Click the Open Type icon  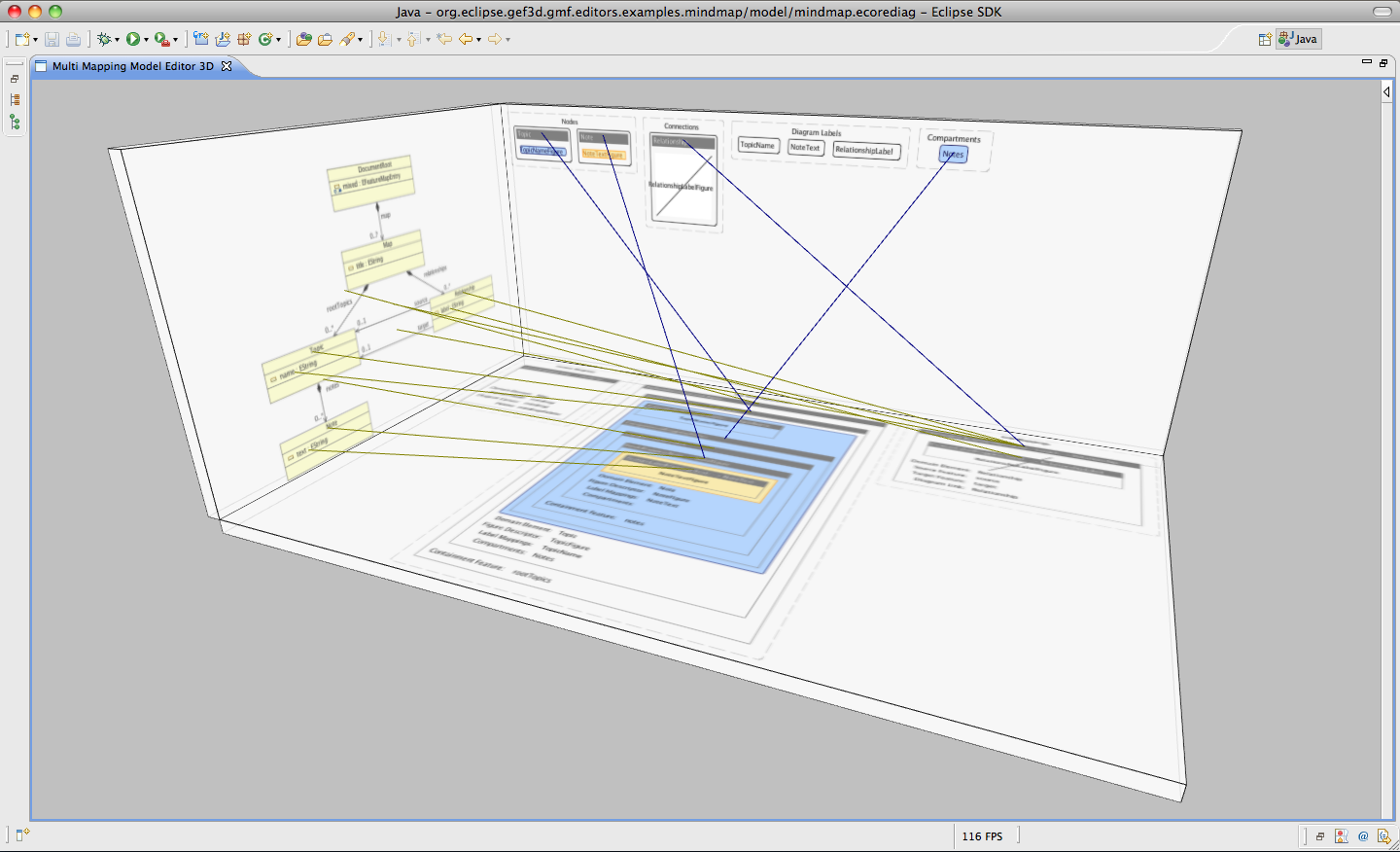(304, 39)
